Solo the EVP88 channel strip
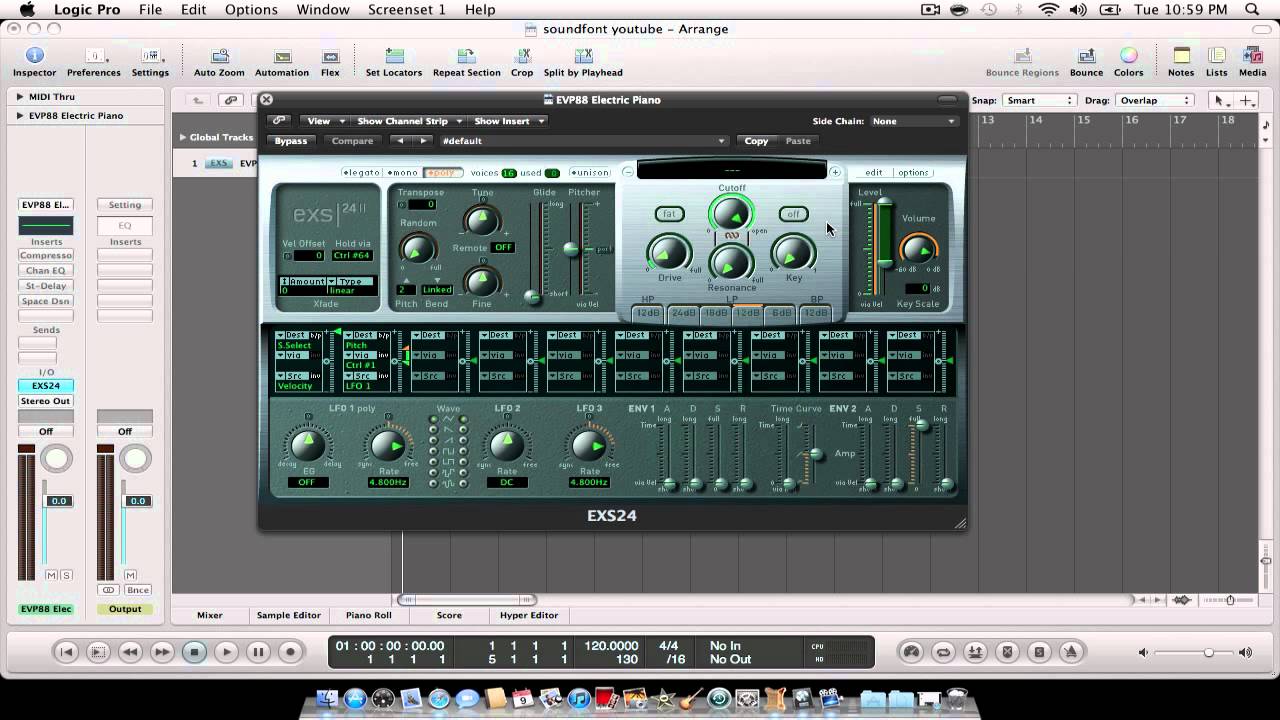The height and width of the screenshot is (720, 1280). [67, 575]
